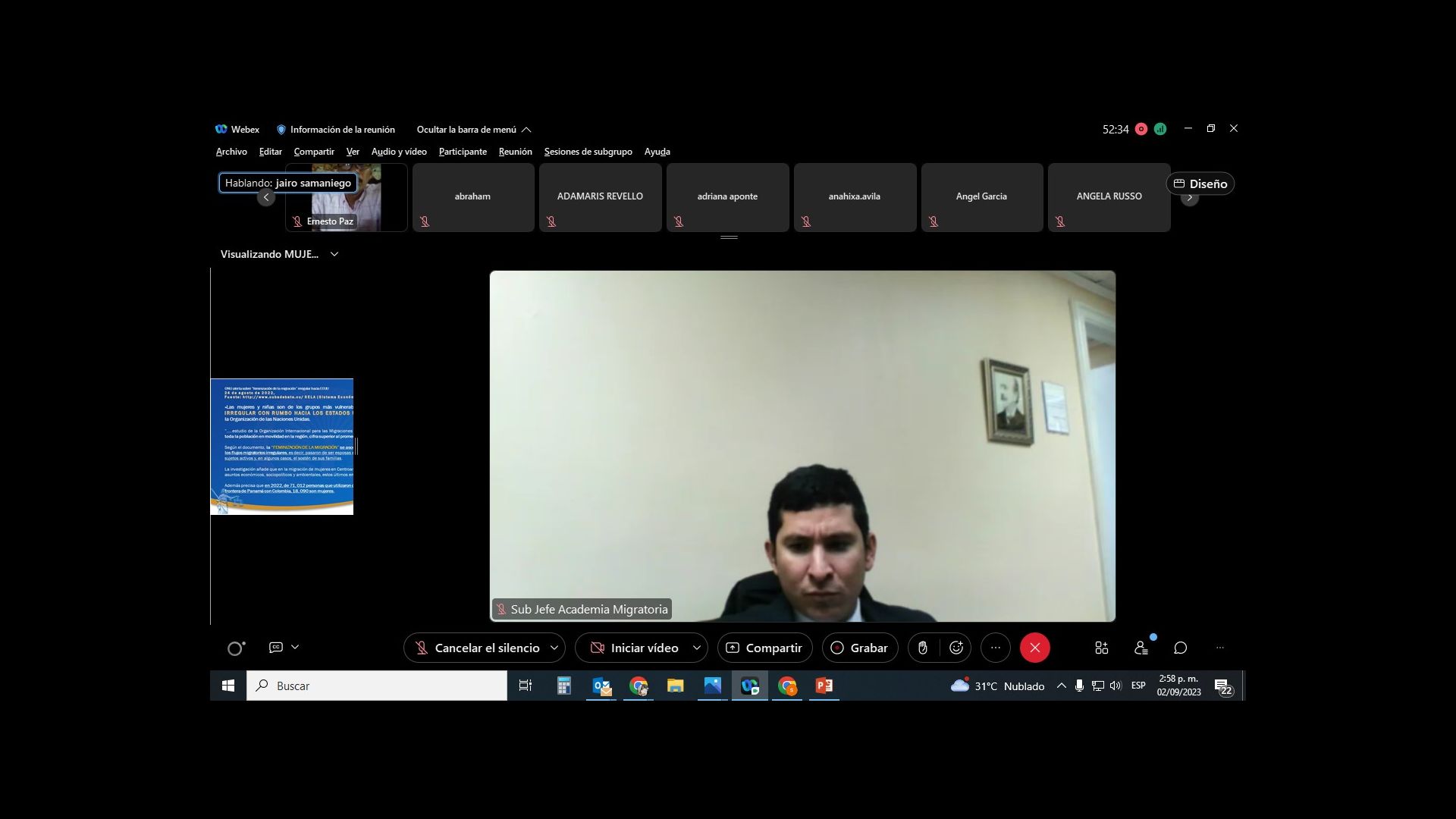
Task: Open the Webex assistant circle icon
Action: click(236, 648)
